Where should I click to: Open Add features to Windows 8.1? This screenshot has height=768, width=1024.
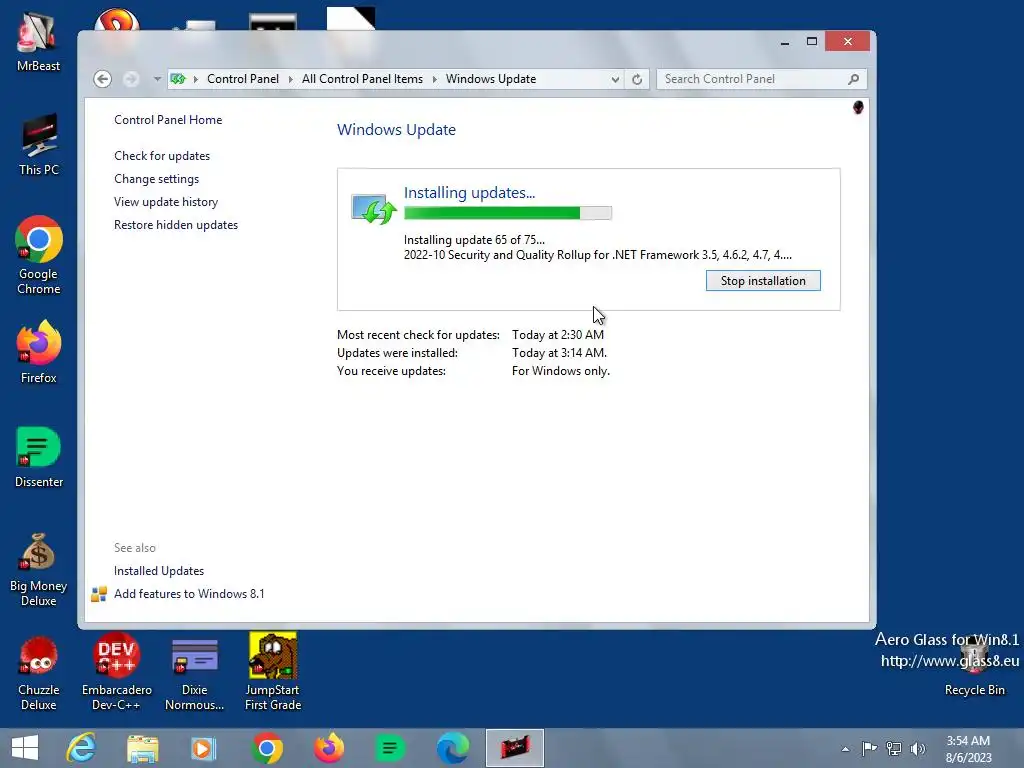coord(189,594)
